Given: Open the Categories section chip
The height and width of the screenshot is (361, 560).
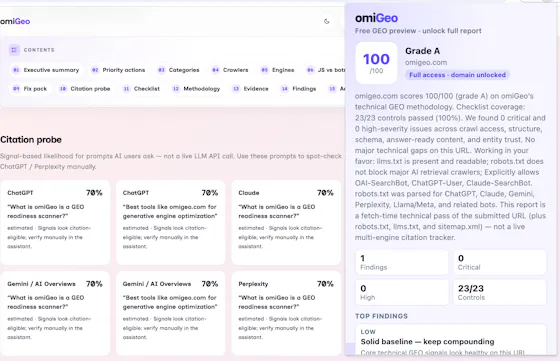Looking at the screenshot, I should [179, 70].
